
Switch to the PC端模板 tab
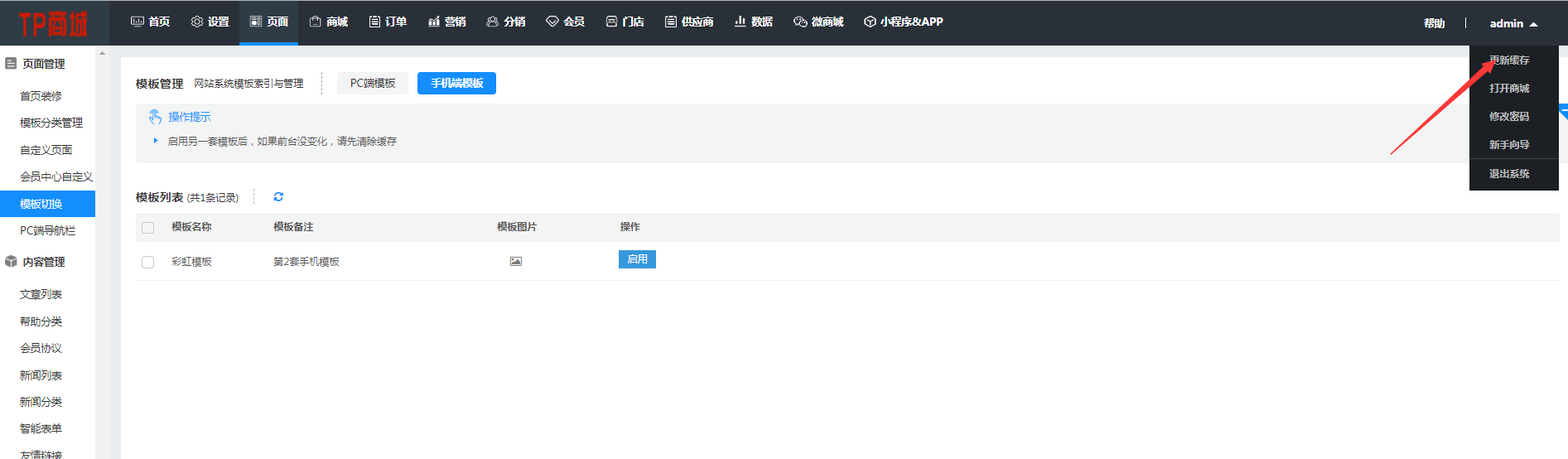373,84
